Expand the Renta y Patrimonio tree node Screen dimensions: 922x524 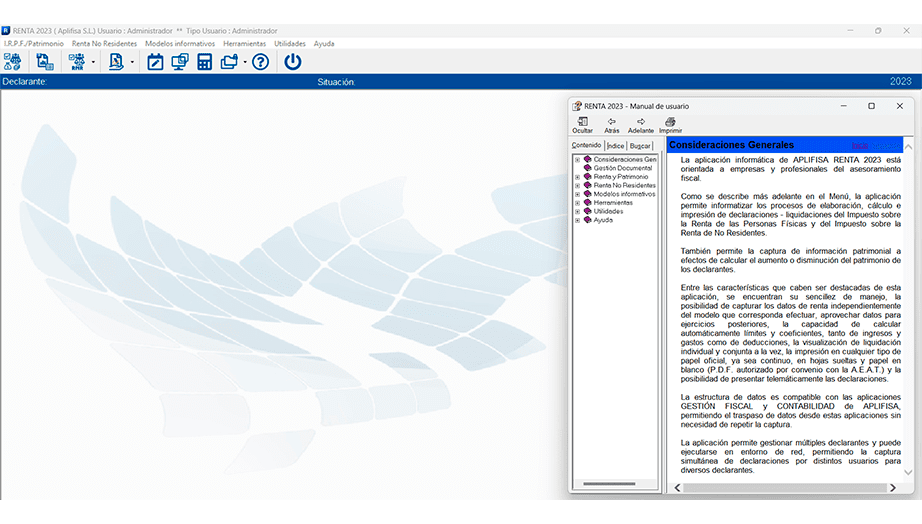tap(577, 177)
